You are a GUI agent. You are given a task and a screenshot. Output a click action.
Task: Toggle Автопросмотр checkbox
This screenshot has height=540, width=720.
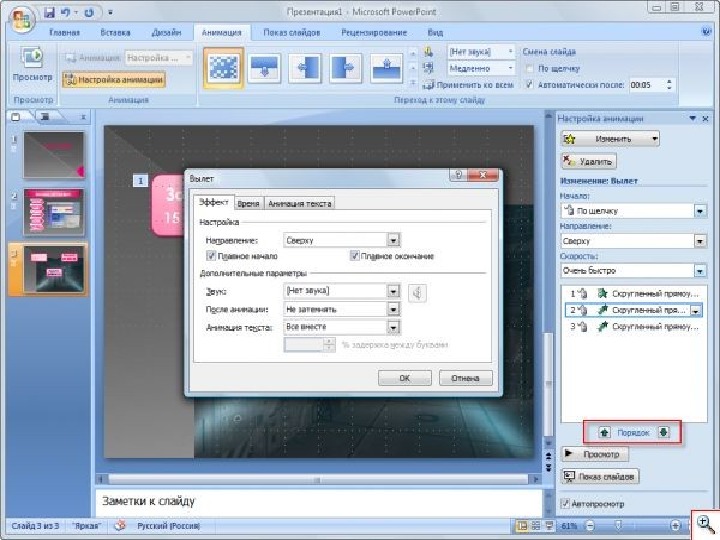565,504
